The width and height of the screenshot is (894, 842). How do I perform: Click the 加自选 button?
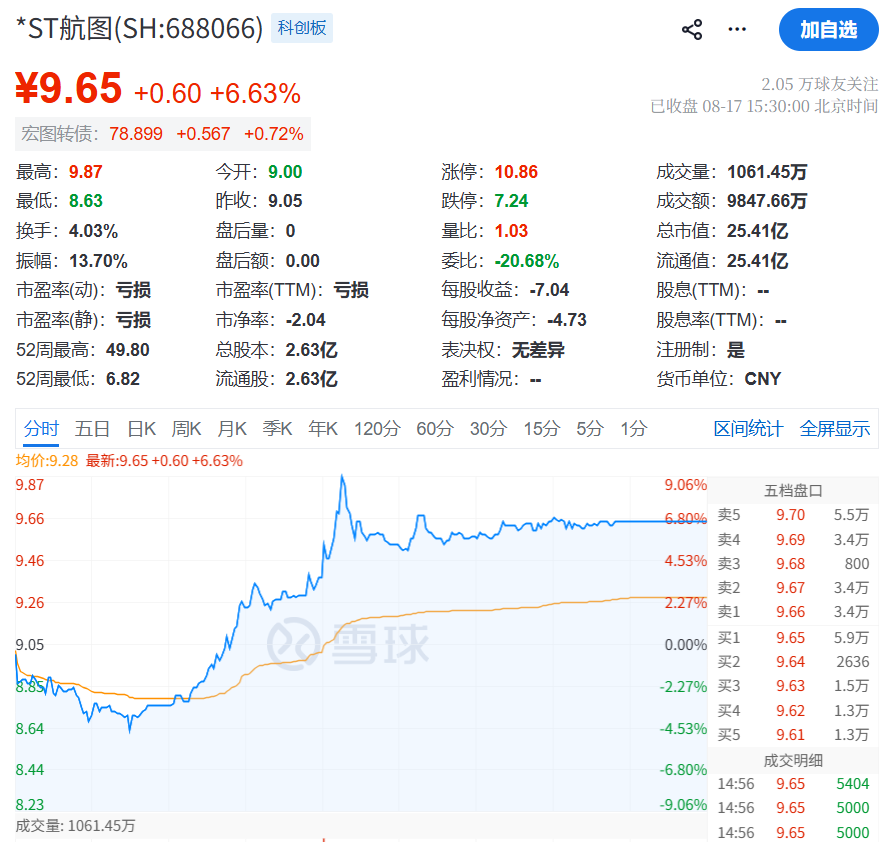point(828,30)
